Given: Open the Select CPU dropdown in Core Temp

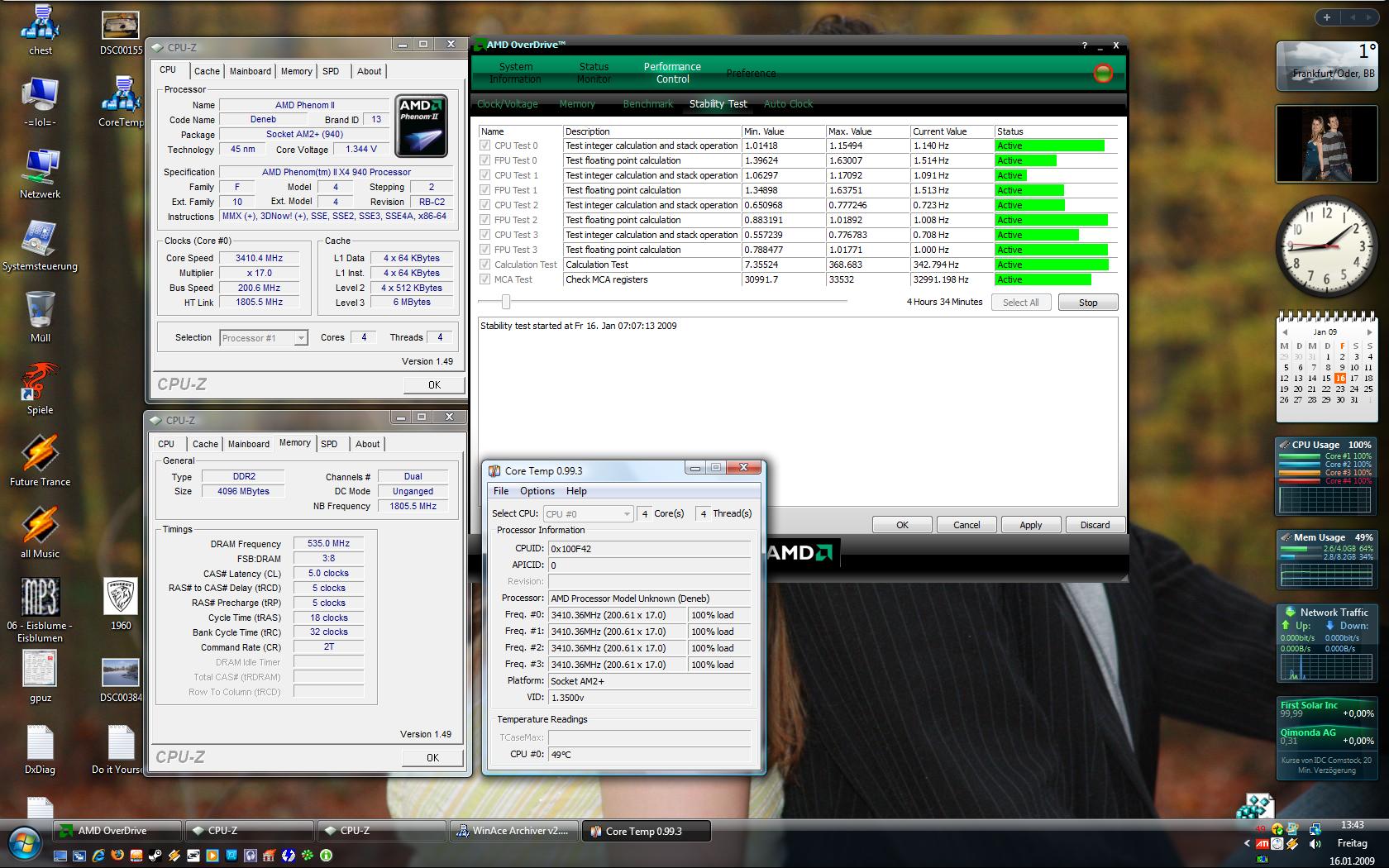Looking at the screenshot, I should [x=588, y=514].
